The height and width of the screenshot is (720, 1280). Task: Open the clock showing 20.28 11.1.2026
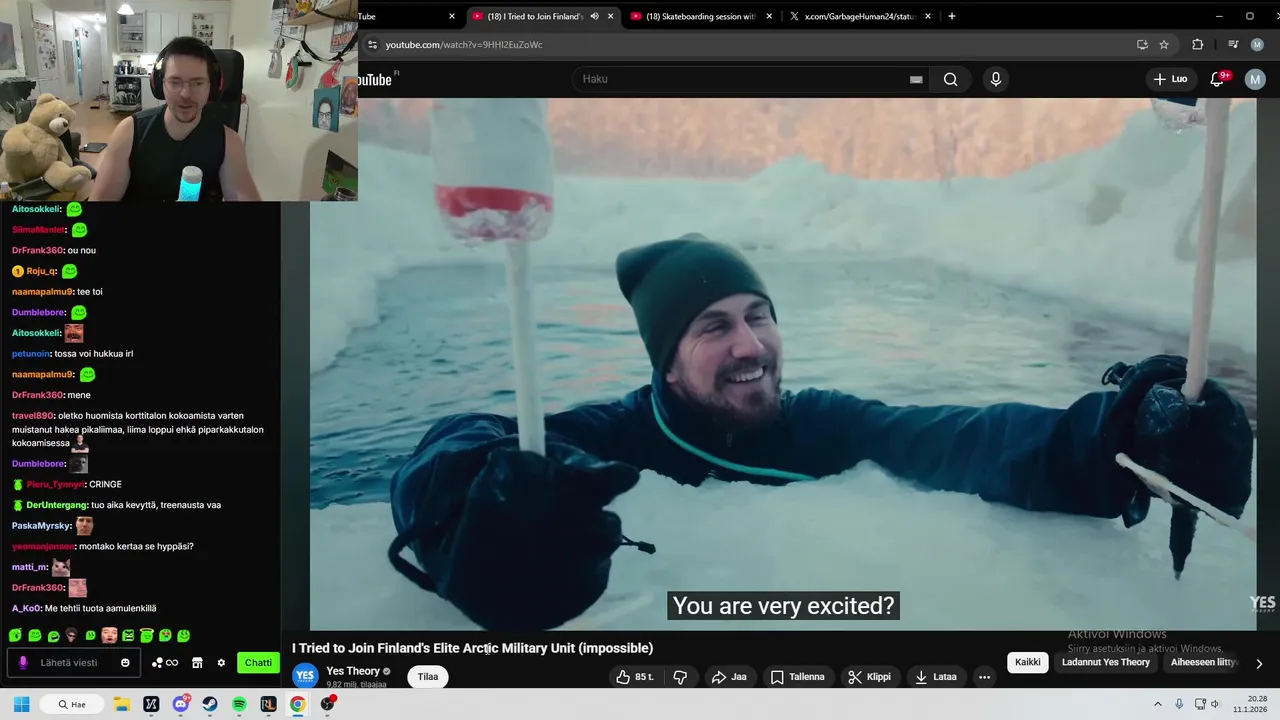[x=1251, y=704]
